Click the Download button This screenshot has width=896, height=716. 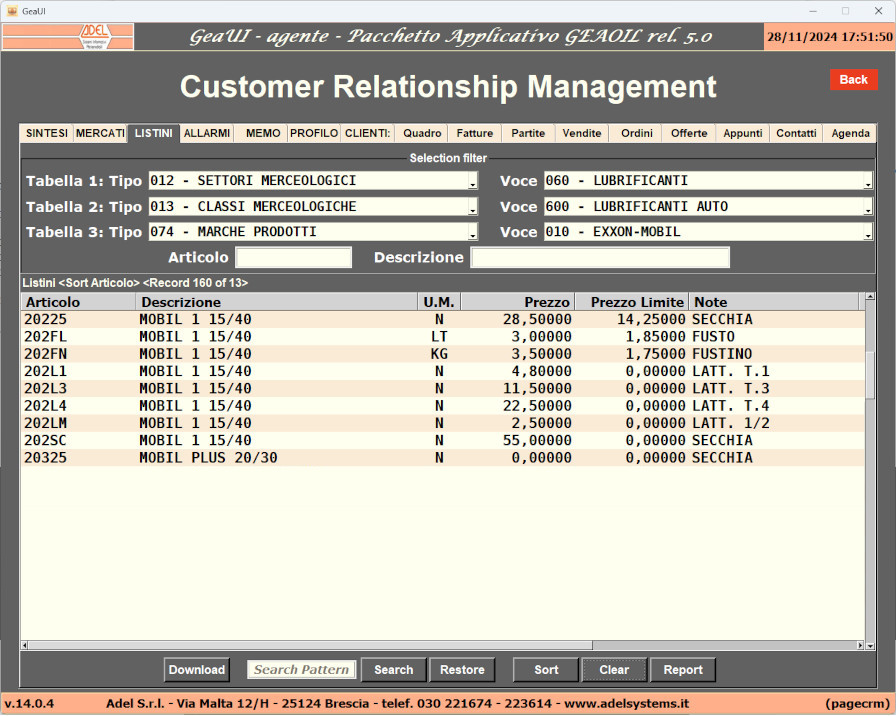[x=197, y=670]
